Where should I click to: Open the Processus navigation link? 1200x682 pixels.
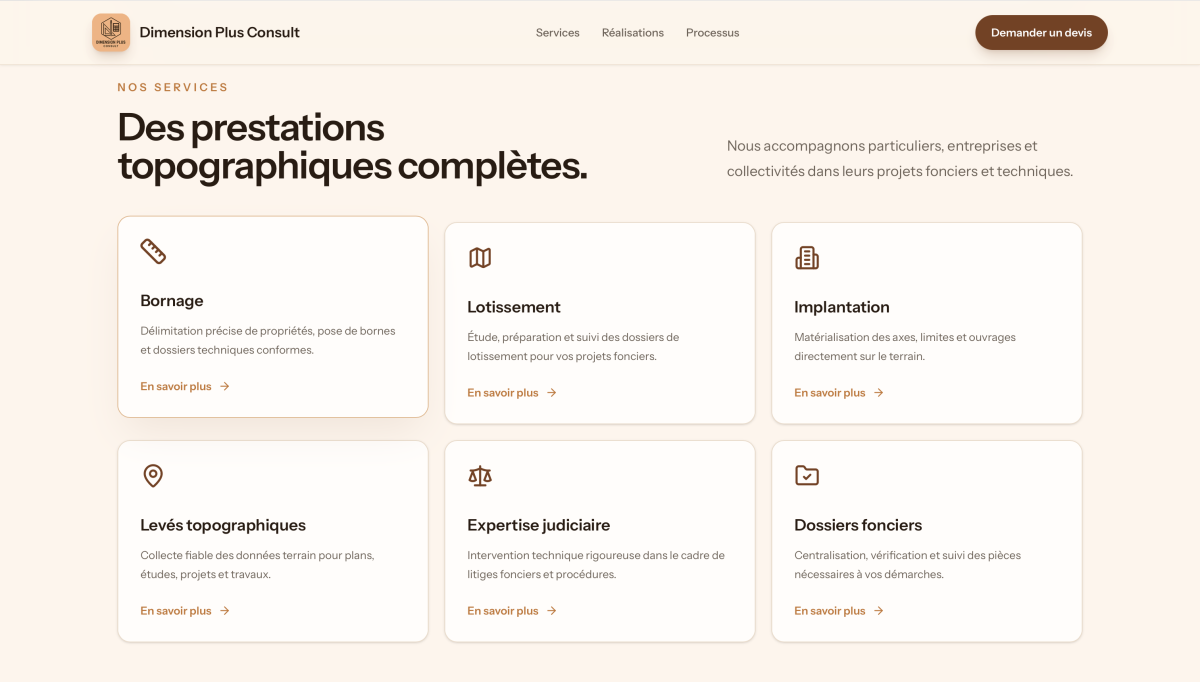713,33
